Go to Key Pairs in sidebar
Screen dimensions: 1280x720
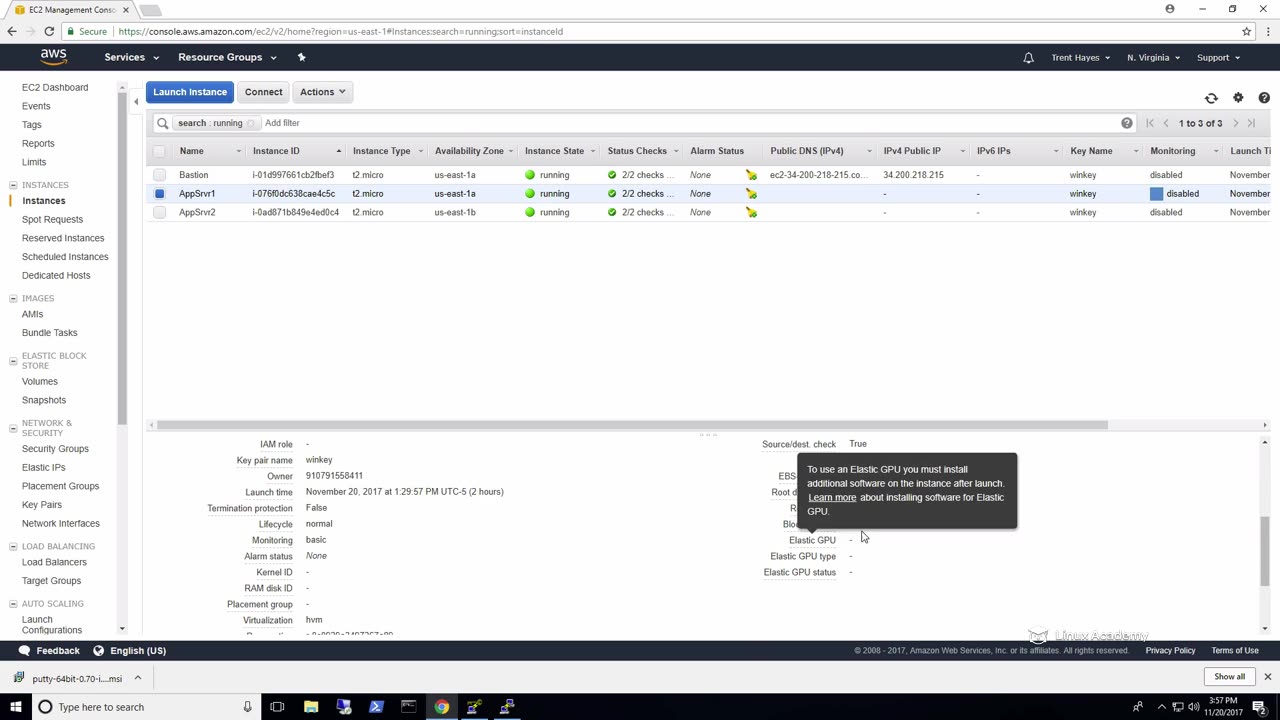[x=42, y=505]
